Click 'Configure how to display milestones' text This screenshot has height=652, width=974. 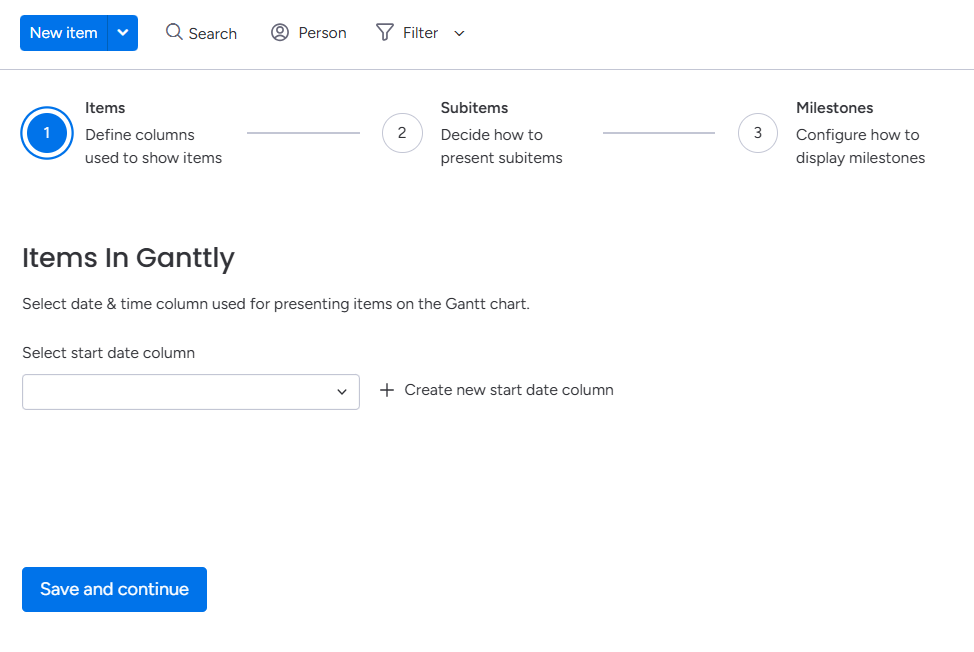click(x=860, y=147)
